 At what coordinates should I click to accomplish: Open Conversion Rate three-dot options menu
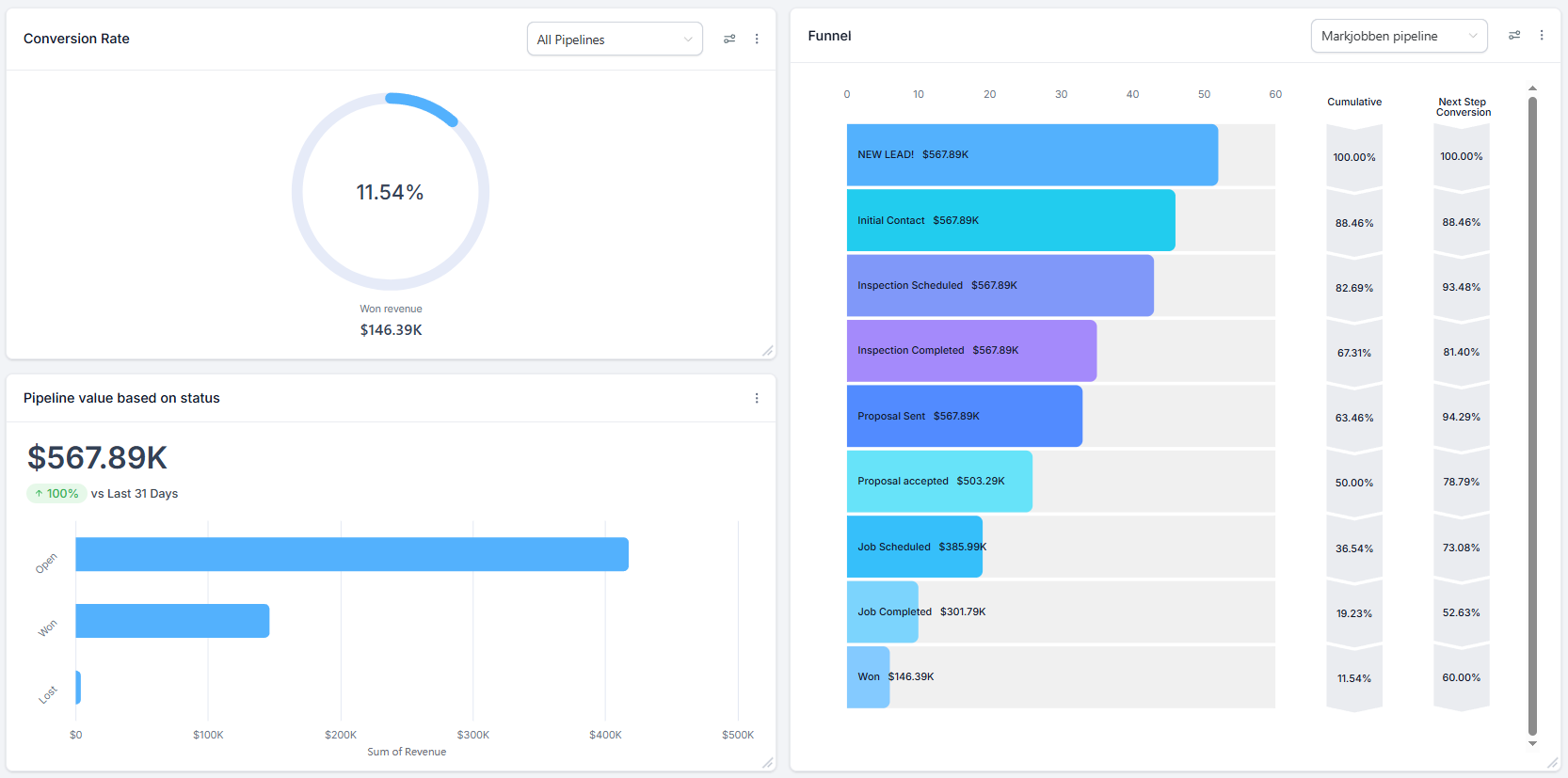tap(757, 39)
